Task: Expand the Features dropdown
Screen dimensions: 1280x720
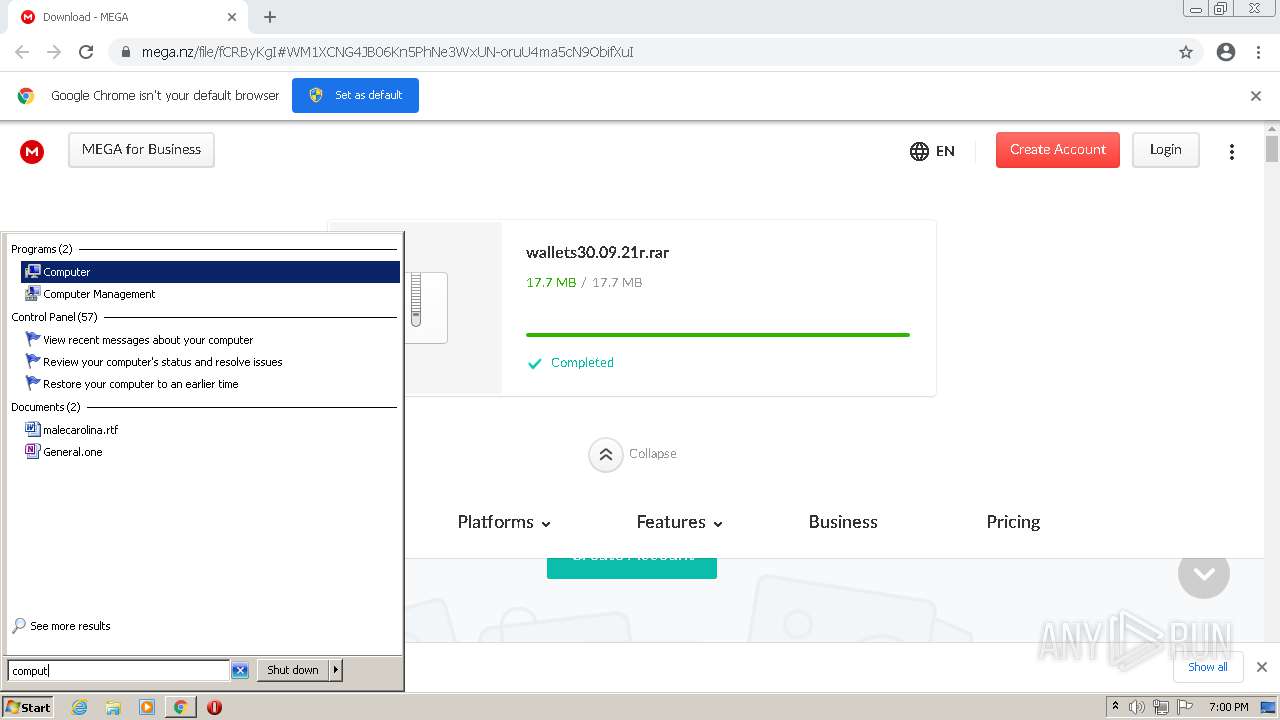Action: coord(680,522)
